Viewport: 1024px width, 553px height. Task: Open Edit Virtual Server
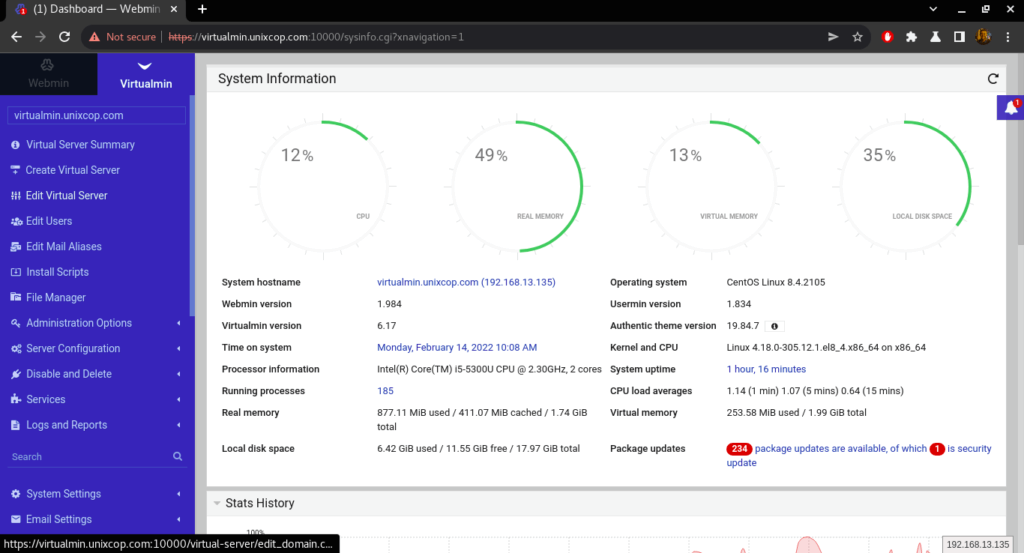(x=67, y=196)
